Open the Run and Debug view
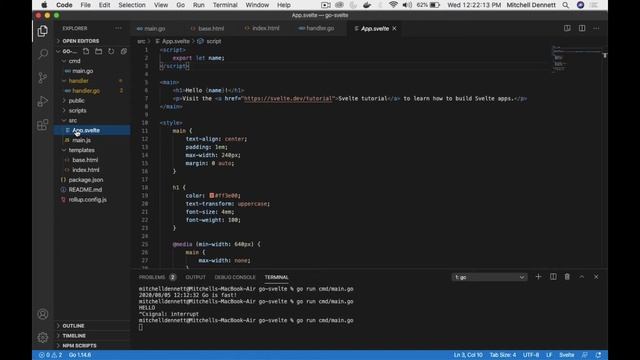 [x=42, y=101]
